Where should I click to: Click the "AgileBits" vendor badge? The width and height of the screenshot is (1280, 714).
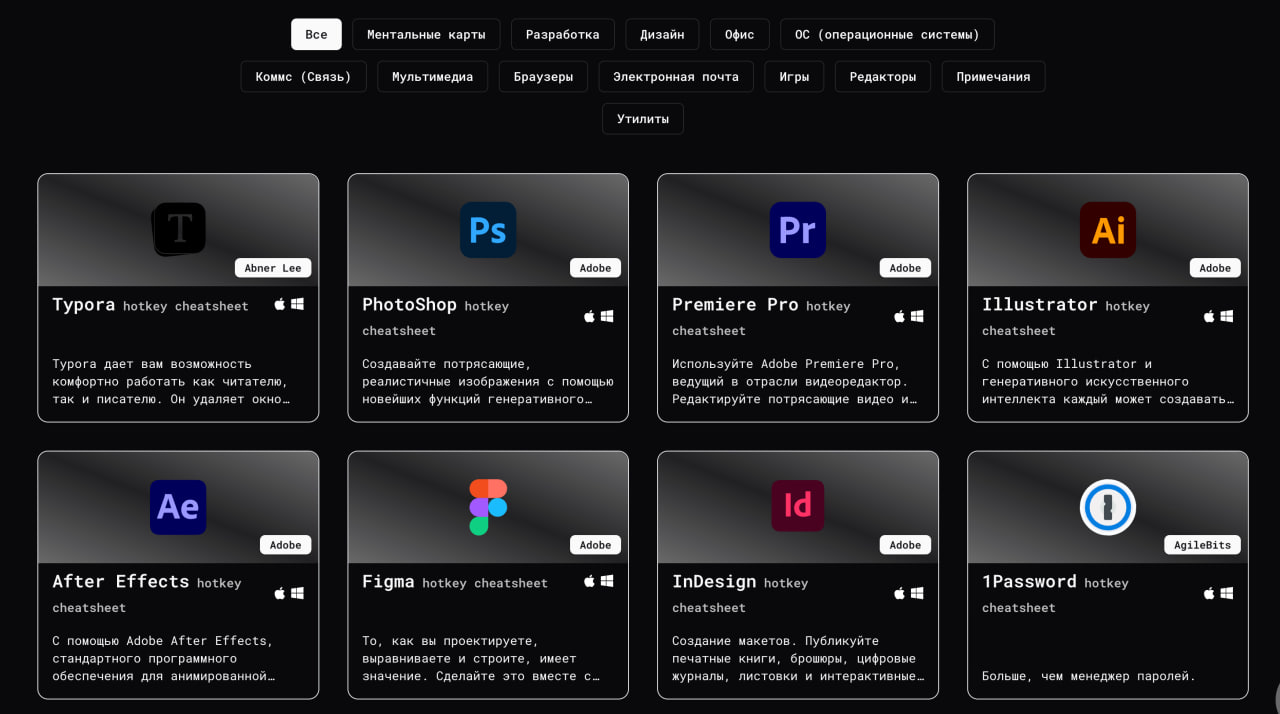click(1202, 545)
